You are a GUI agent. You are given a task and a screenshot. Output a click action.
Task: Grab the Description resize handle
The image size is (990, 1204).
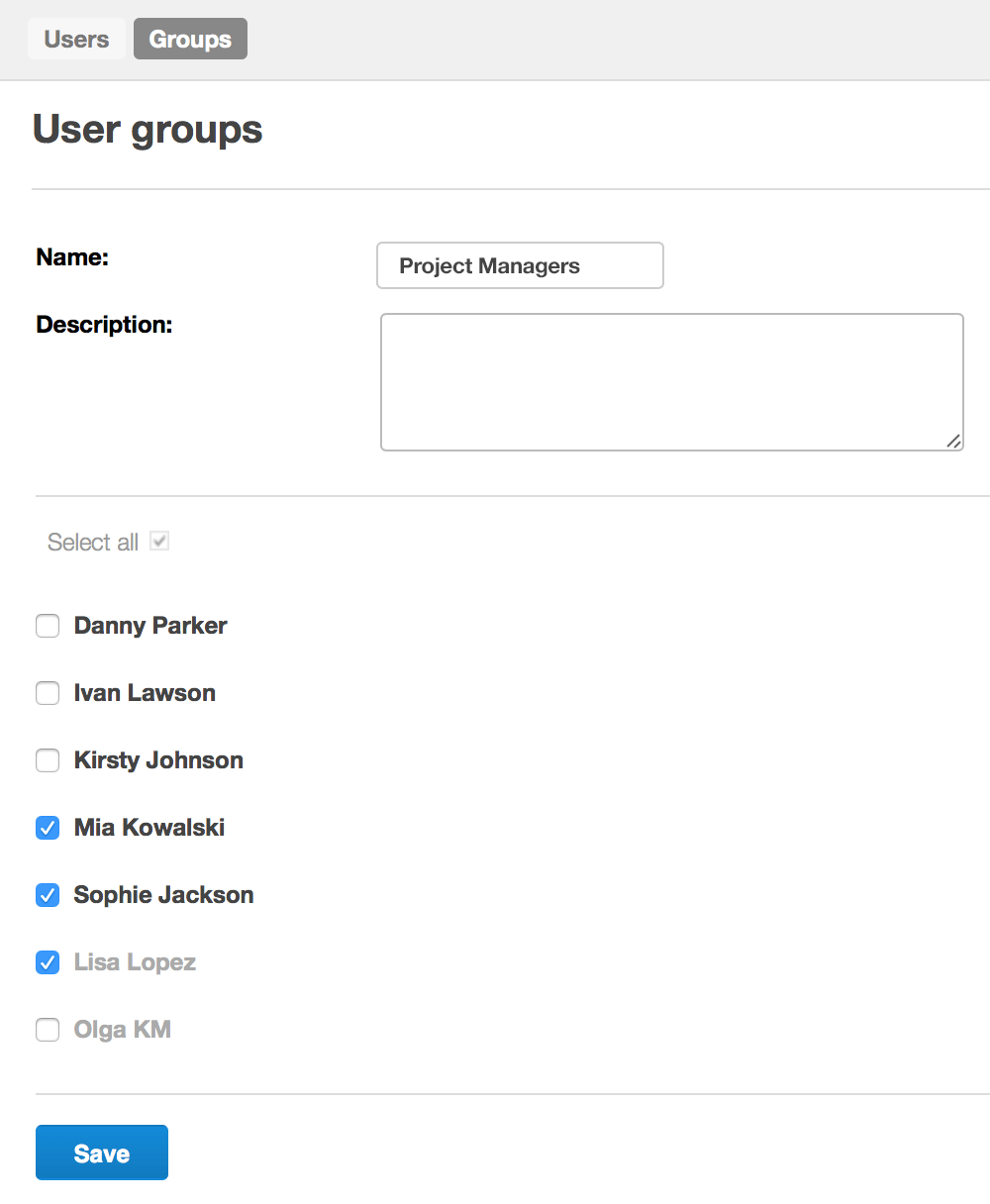coord(953,442)
